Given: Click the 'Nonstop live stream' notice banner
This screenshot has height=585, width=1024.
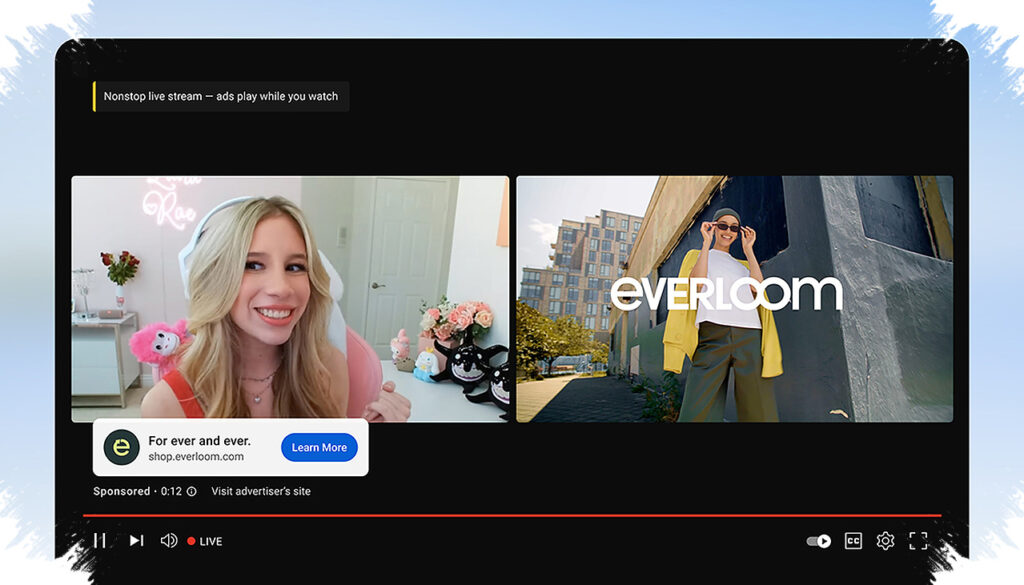Looking at the screenshot, I should (x=221, y=97).
